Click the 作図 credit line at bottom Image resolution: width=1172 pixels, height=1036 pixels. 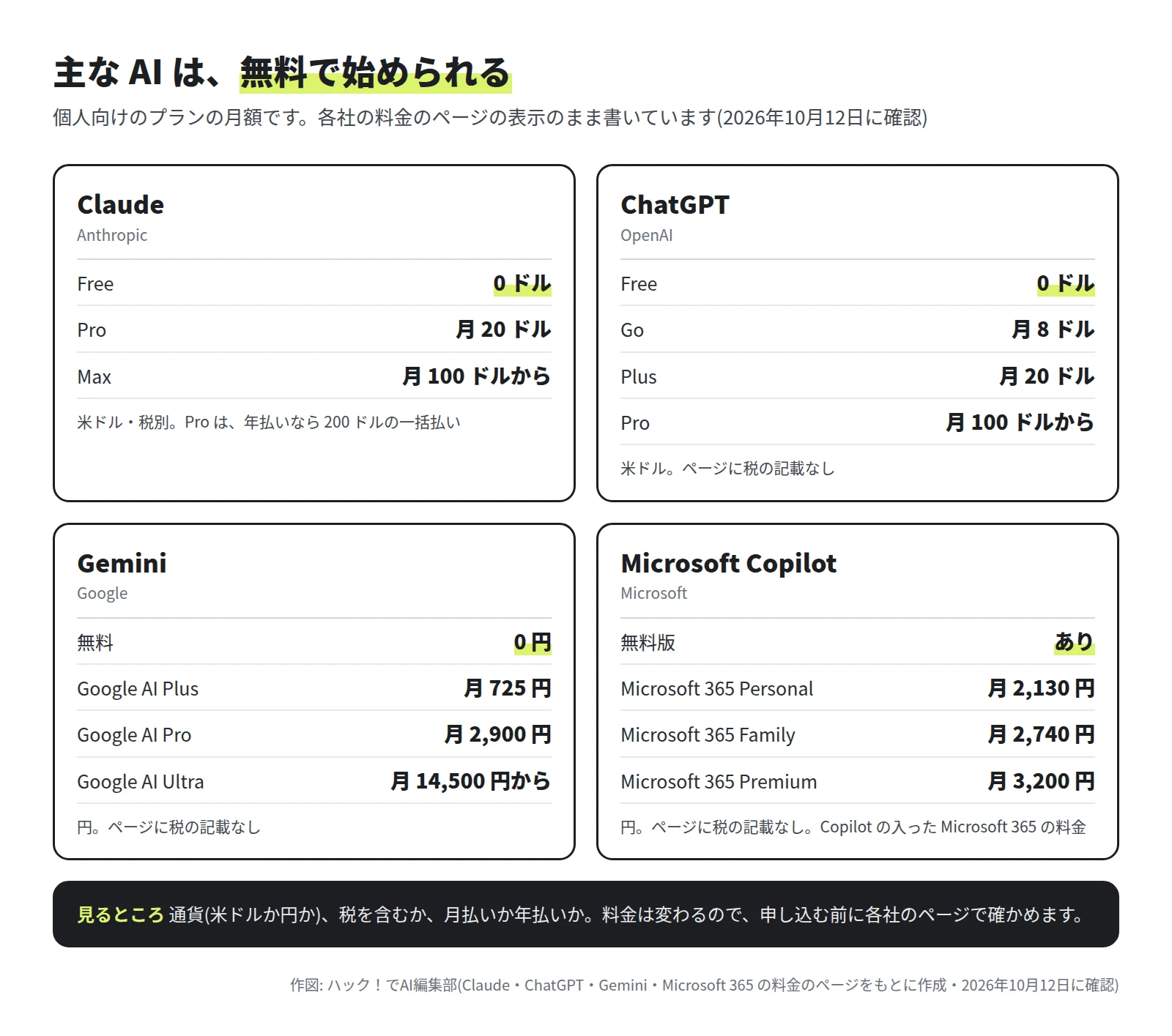point(704,985)
